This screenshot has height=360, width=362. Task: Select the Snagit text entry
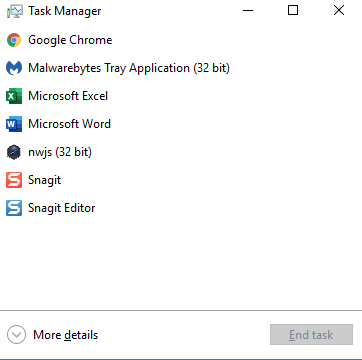coord(44,180)
